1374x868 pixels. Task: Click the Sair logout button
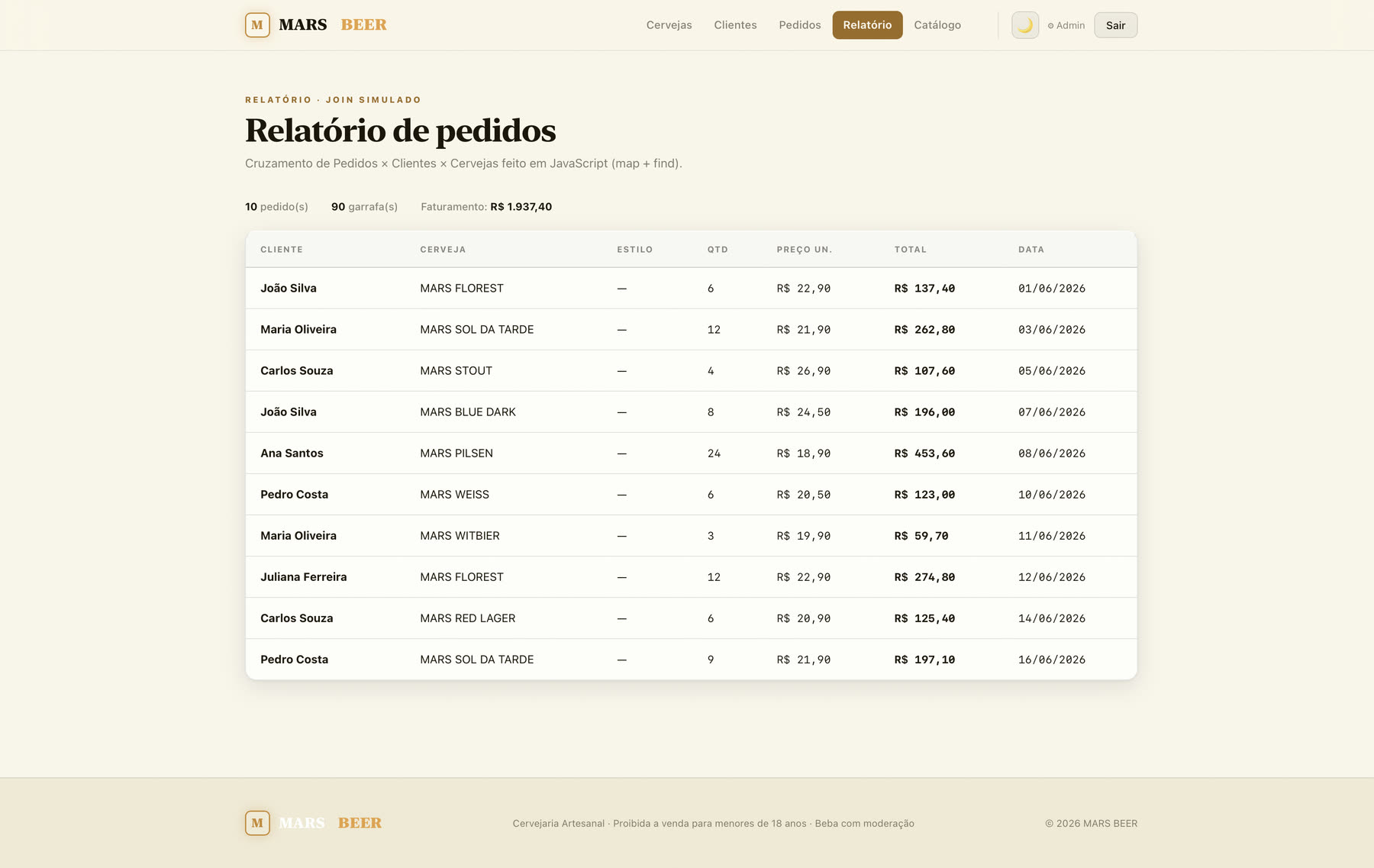pos(1116,25)
